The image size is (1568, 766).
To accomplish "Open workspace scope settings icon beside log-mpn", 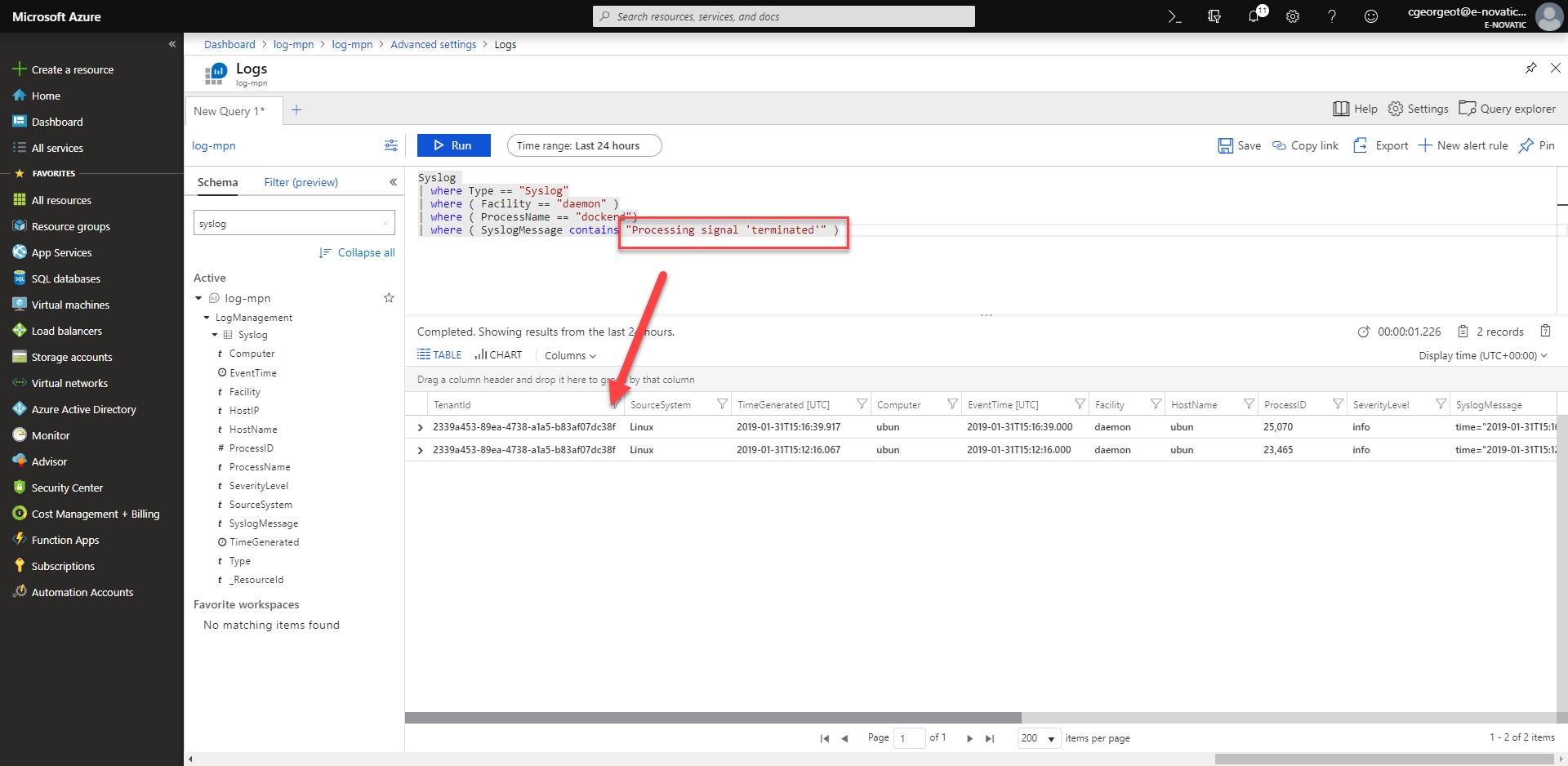I will 391,145.
